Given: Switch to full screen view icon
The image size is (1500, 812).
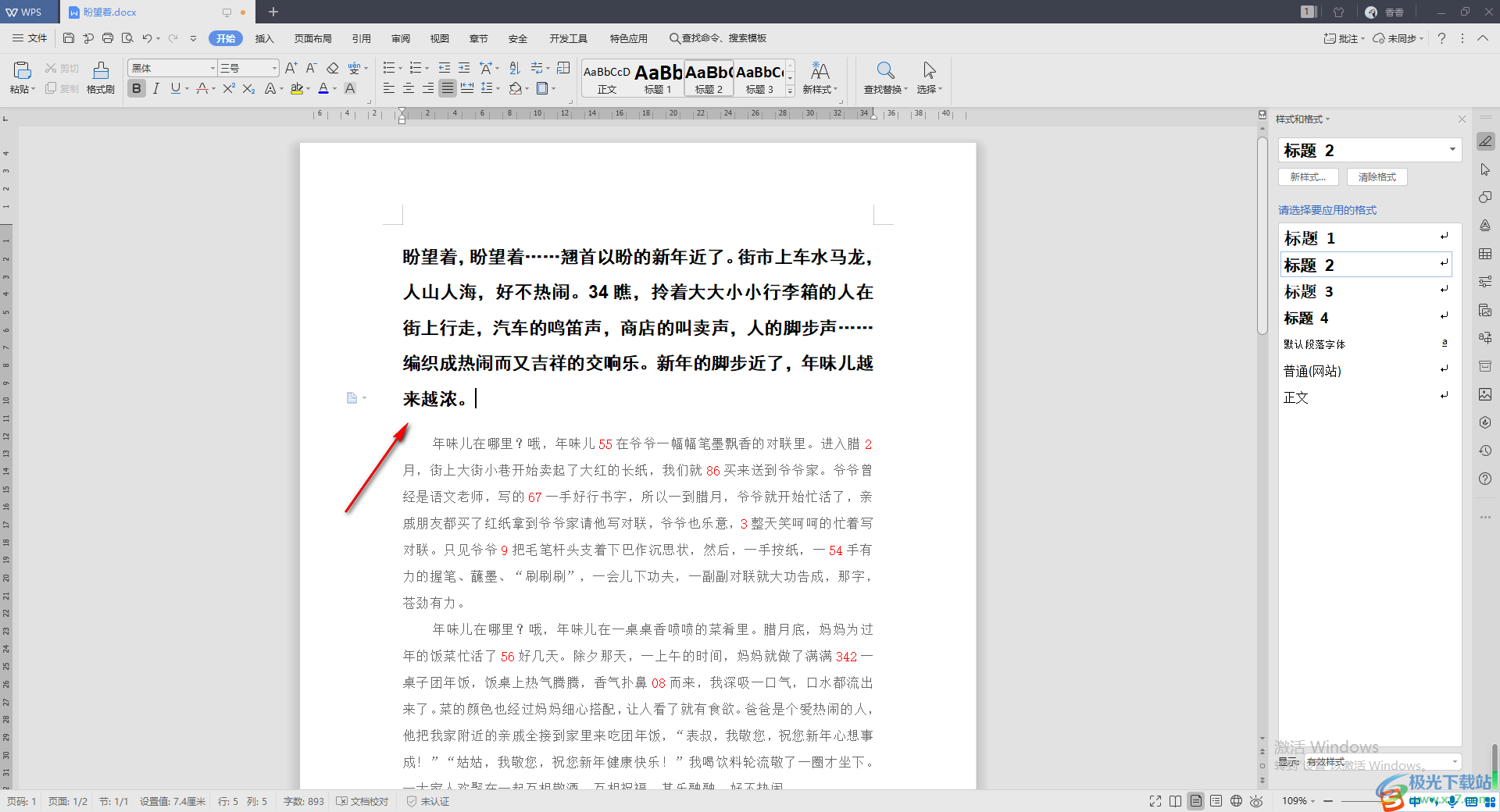Looking at the screenshot, I should pos(1155,801).
